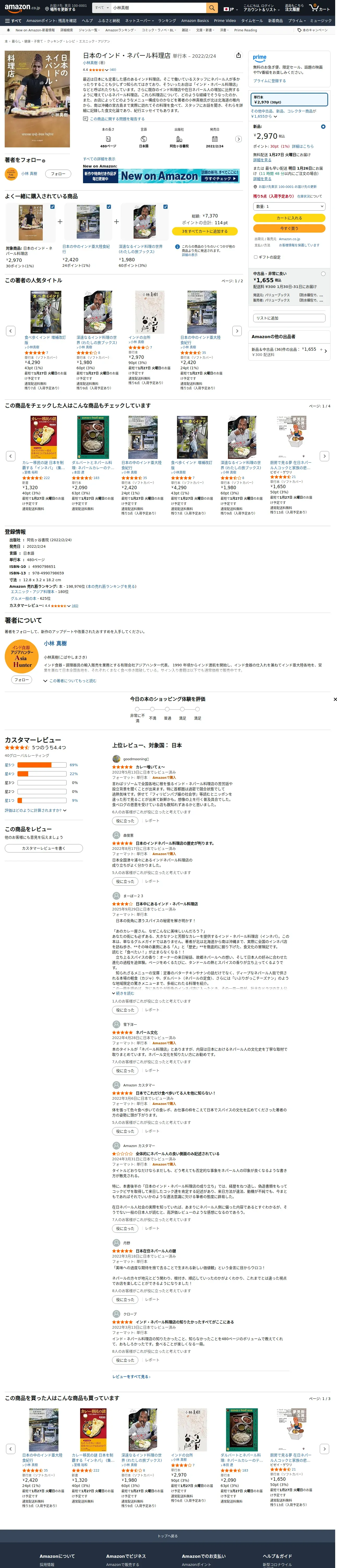Expand 続きを読む in まーぼー23 review
This screenshot has height=1568, width=337.
pos(123,993)
